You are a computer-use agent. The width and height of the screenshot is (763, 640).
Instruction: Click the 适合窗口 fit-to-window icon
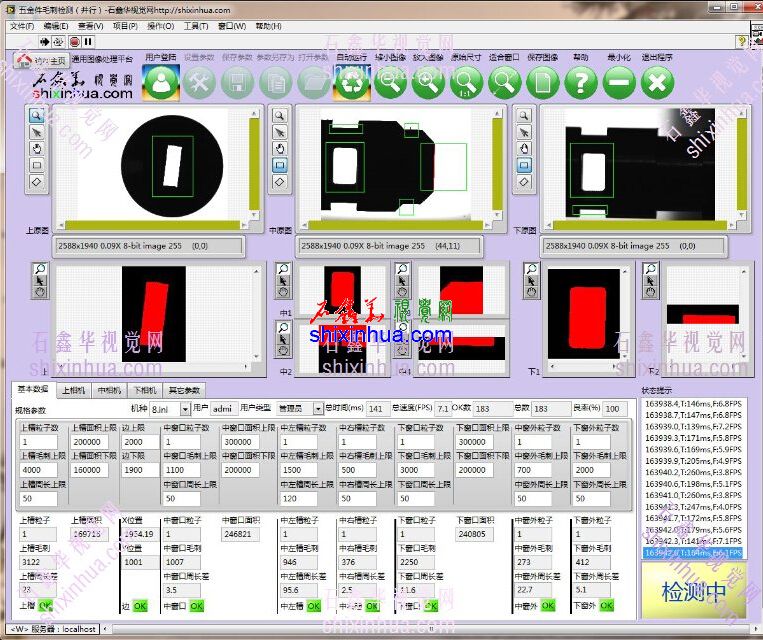pyautogui.click(x=504, y=82)
